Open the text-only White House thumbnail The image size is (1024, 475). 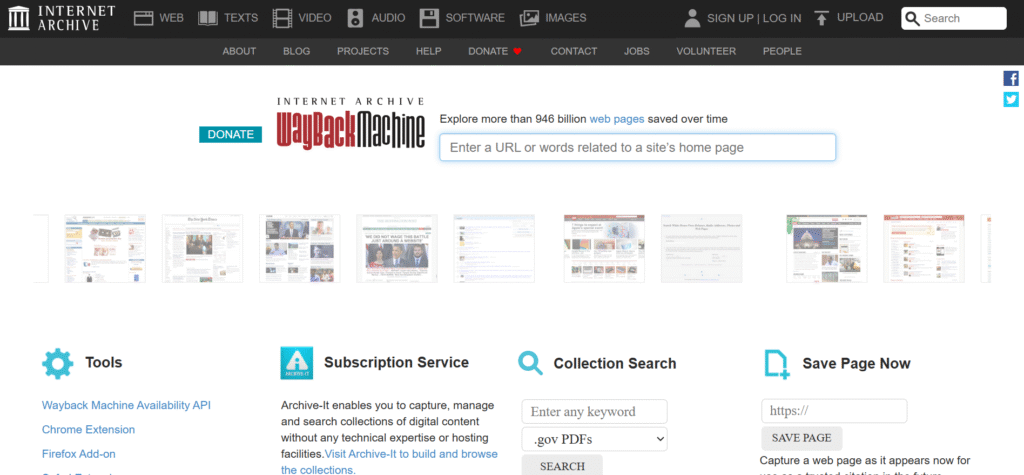(701, 248)
